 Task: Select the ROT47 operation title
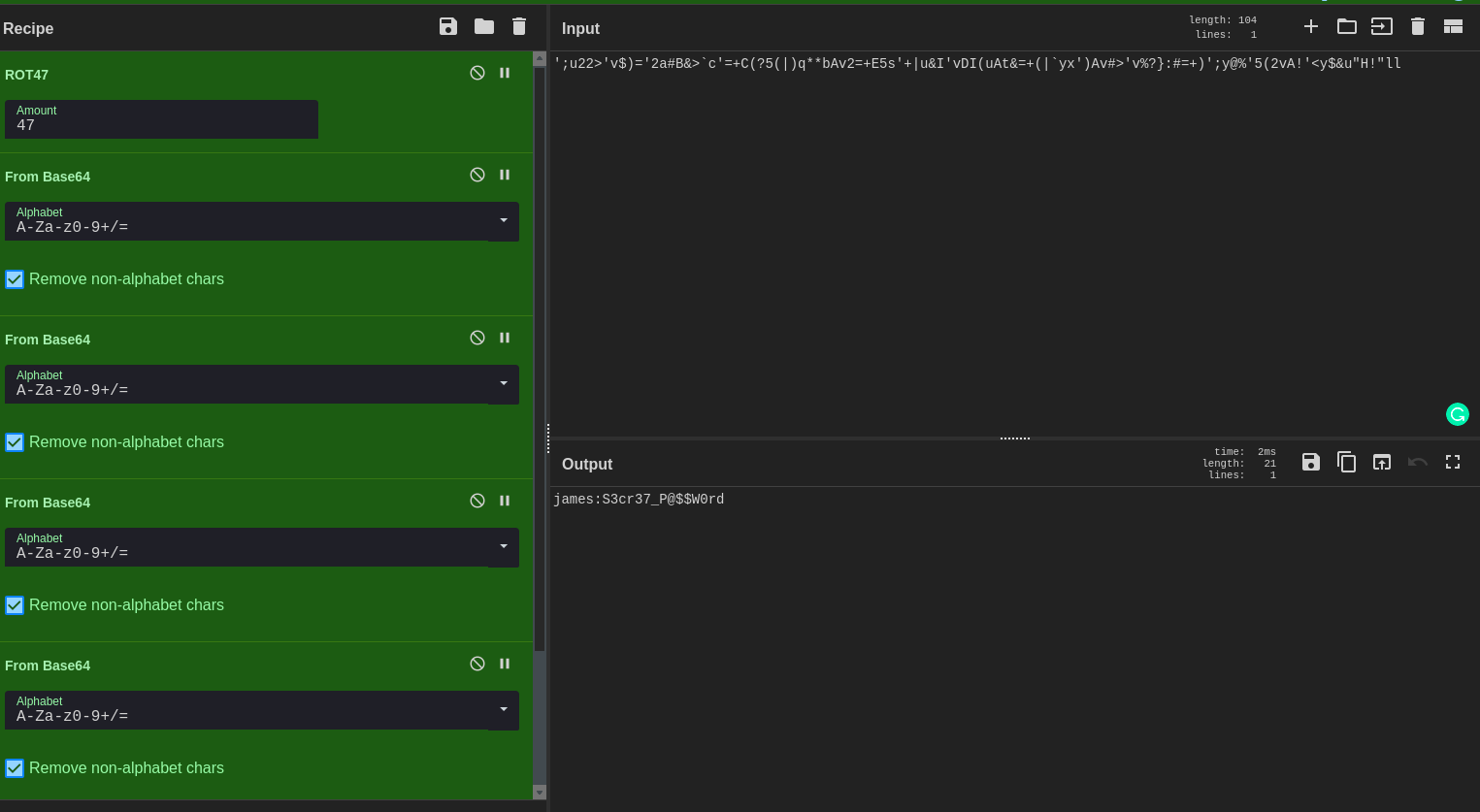coord(26,75)
